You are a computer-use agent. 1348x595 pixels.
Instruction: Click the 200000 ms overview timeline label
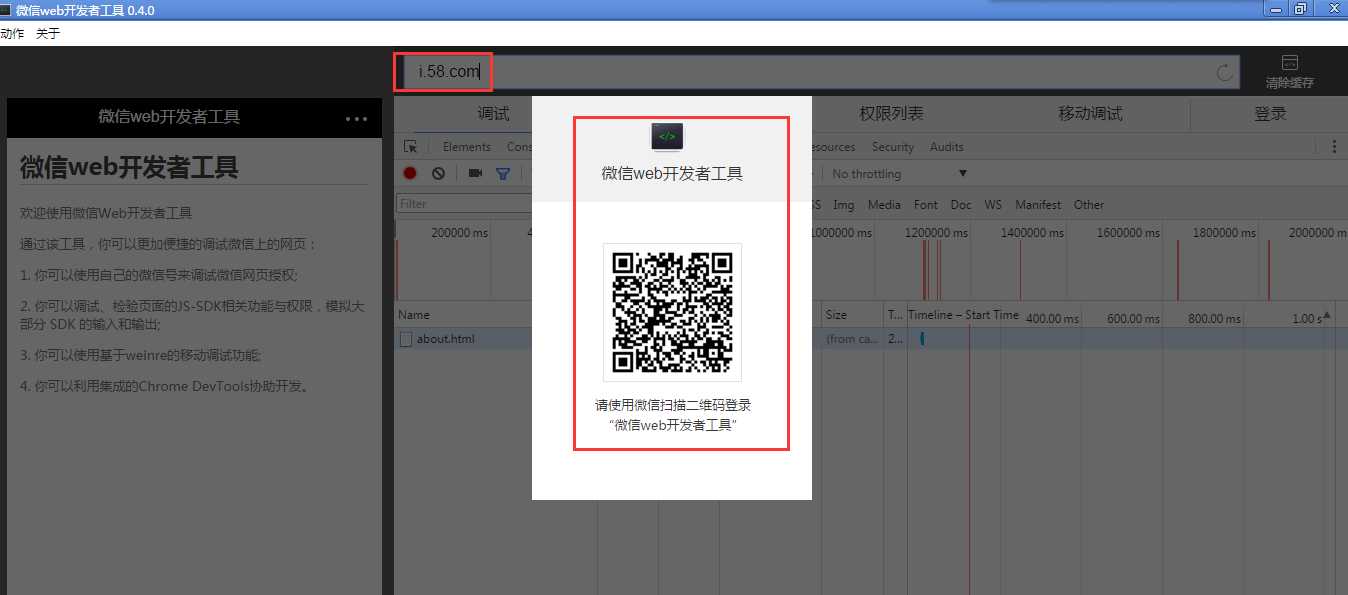coord(460,233)
